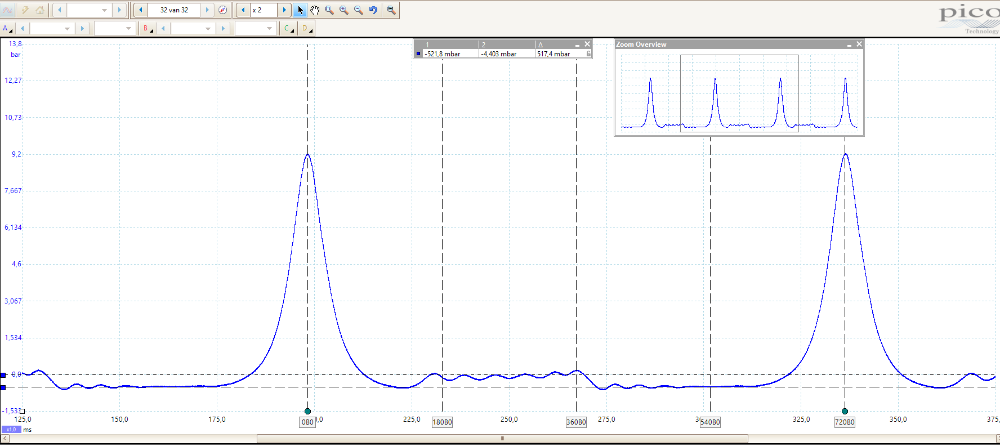Minimize the ruler measurements legend panel
Image resolution: width=1000 pixels, height=445 pixels.
[577, 45]
